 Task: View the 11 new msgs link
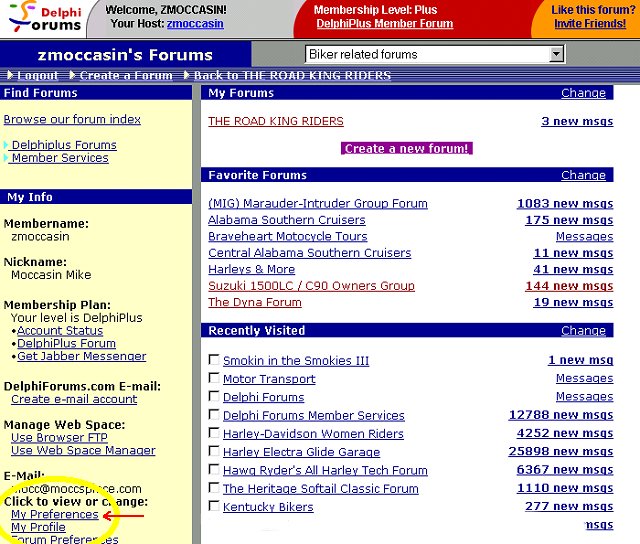(573, 253)
